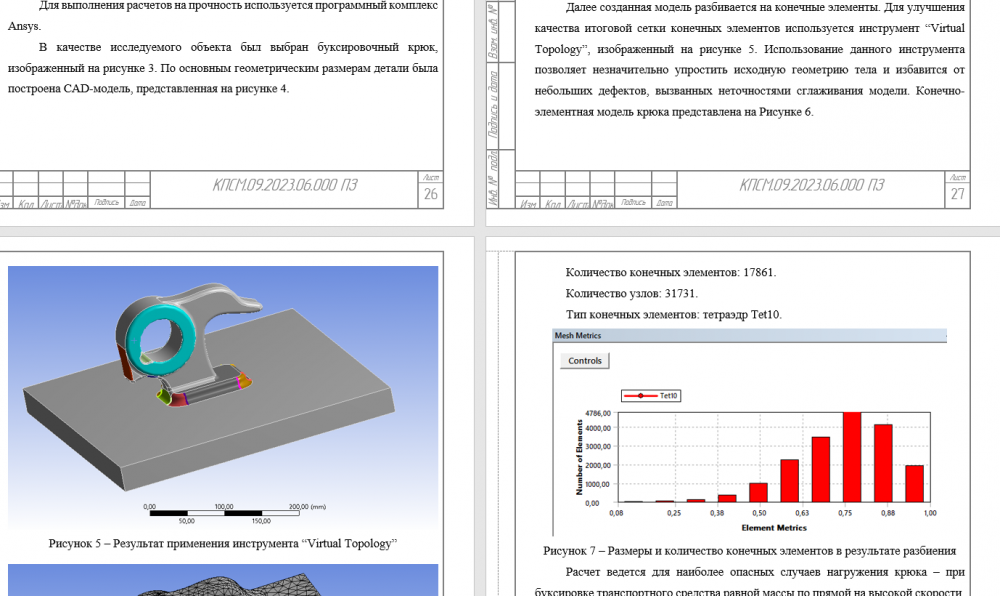Click the Controls button in Mesh Metrics
1000x596 pixels.
point(585,360)
